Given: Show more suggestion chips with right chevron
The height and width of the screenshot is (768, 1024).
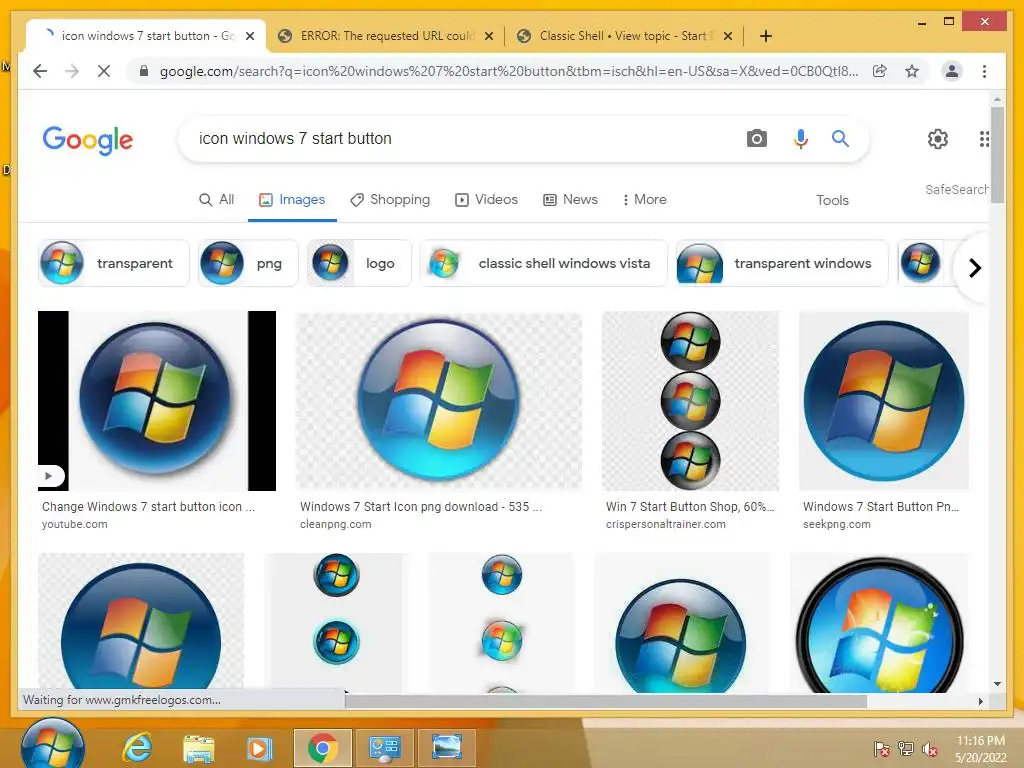Looking at the screenshot, I should tap(974, 268).
